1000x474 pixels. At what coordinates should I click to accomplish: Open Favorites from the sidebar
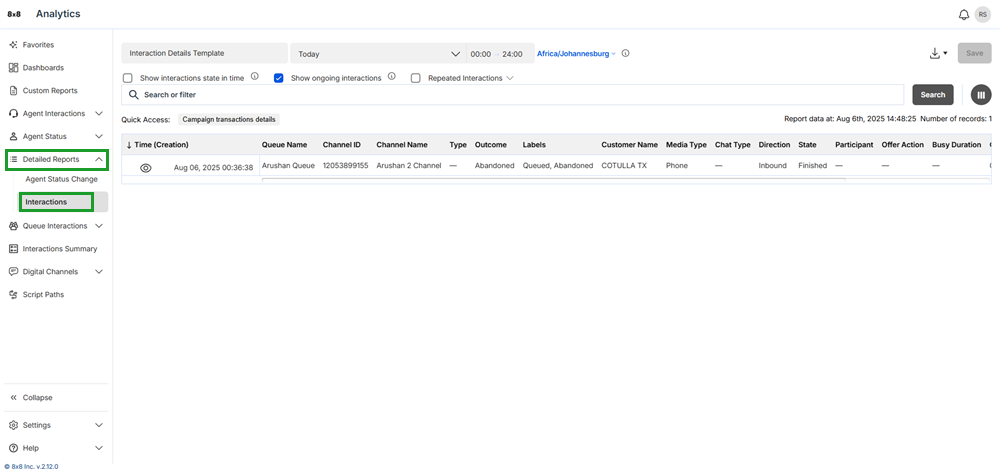38,45
